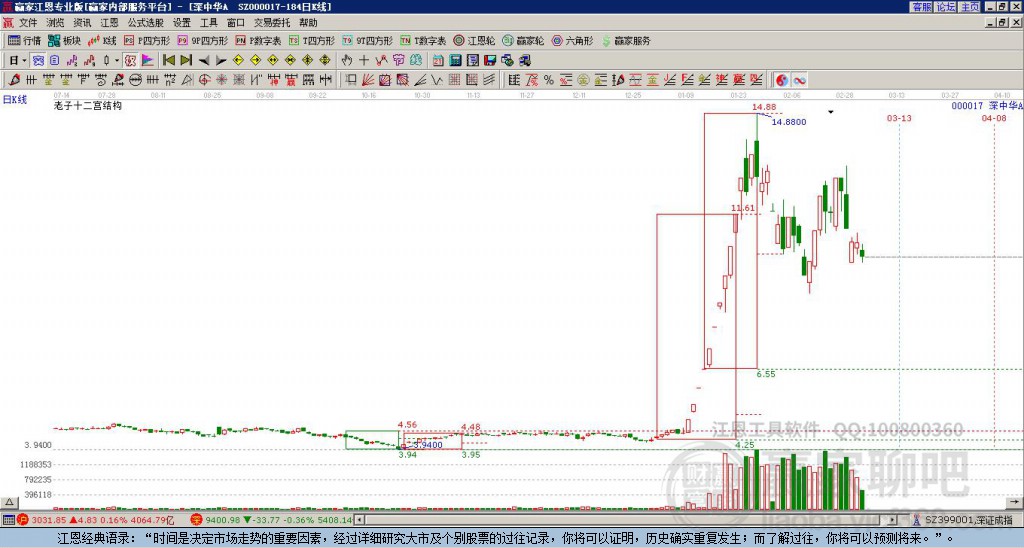Step chart right with black arrow
The image size is (1024, 548).
tap(221, 61)
